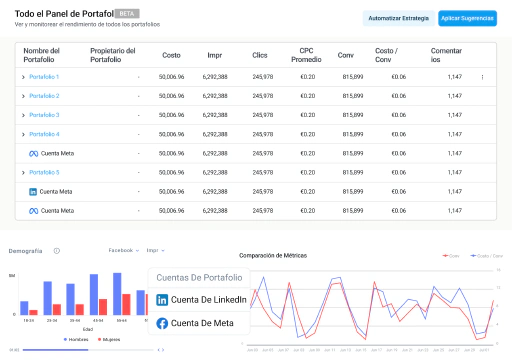Sort by the Costo / Conv column header
This screenshot has width=512, height=361.
387,55
